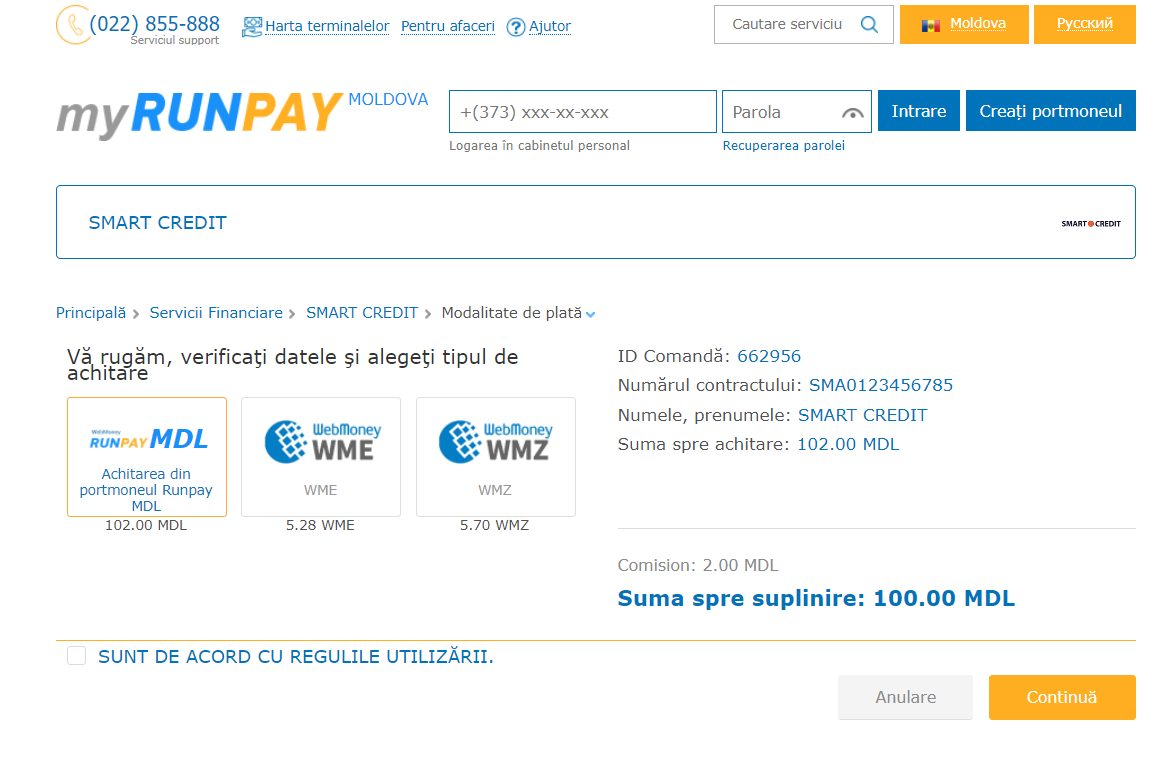Toggle password visibility eye icon
Image resolution: width=1172 pixels, height=762 pixels.
(x=853, y=113)
